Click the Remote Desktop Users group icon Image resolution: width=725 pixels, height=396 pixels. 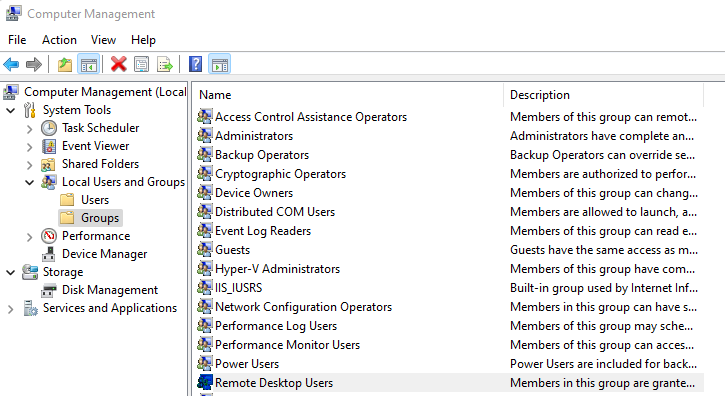pyautogui.click(x=205, y=382)
